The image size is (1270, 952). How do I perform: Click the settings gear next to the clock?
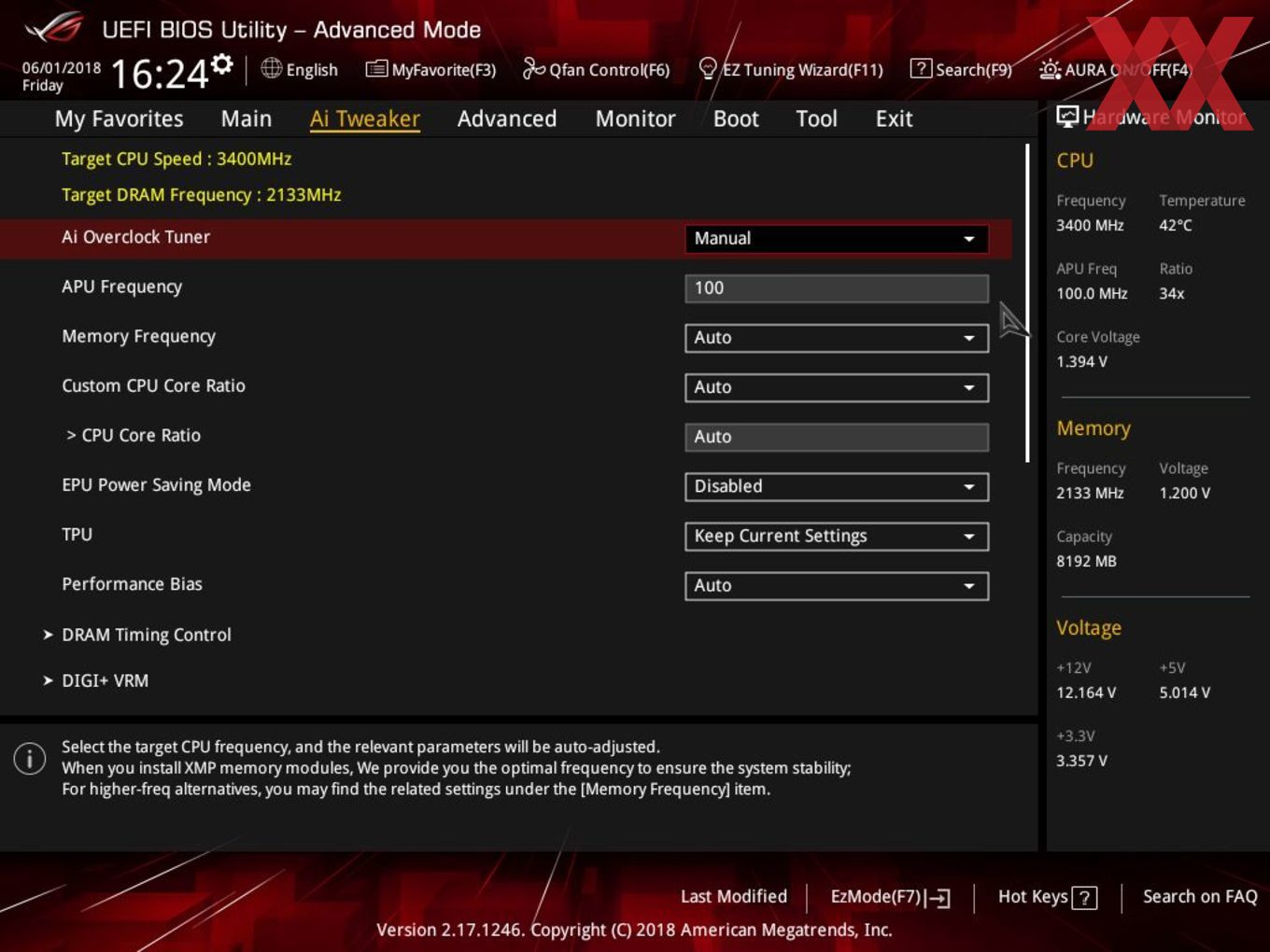(x=222, y=63)
